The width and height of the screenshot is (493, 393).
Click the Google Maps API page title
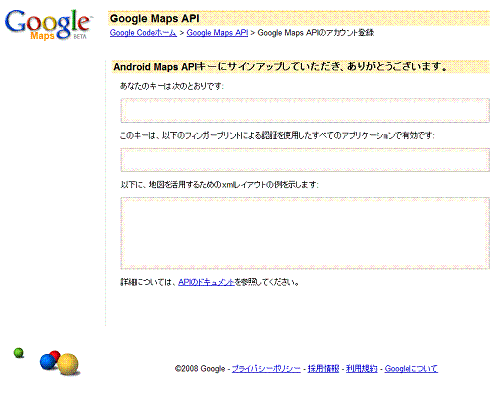tap(155, 18)
